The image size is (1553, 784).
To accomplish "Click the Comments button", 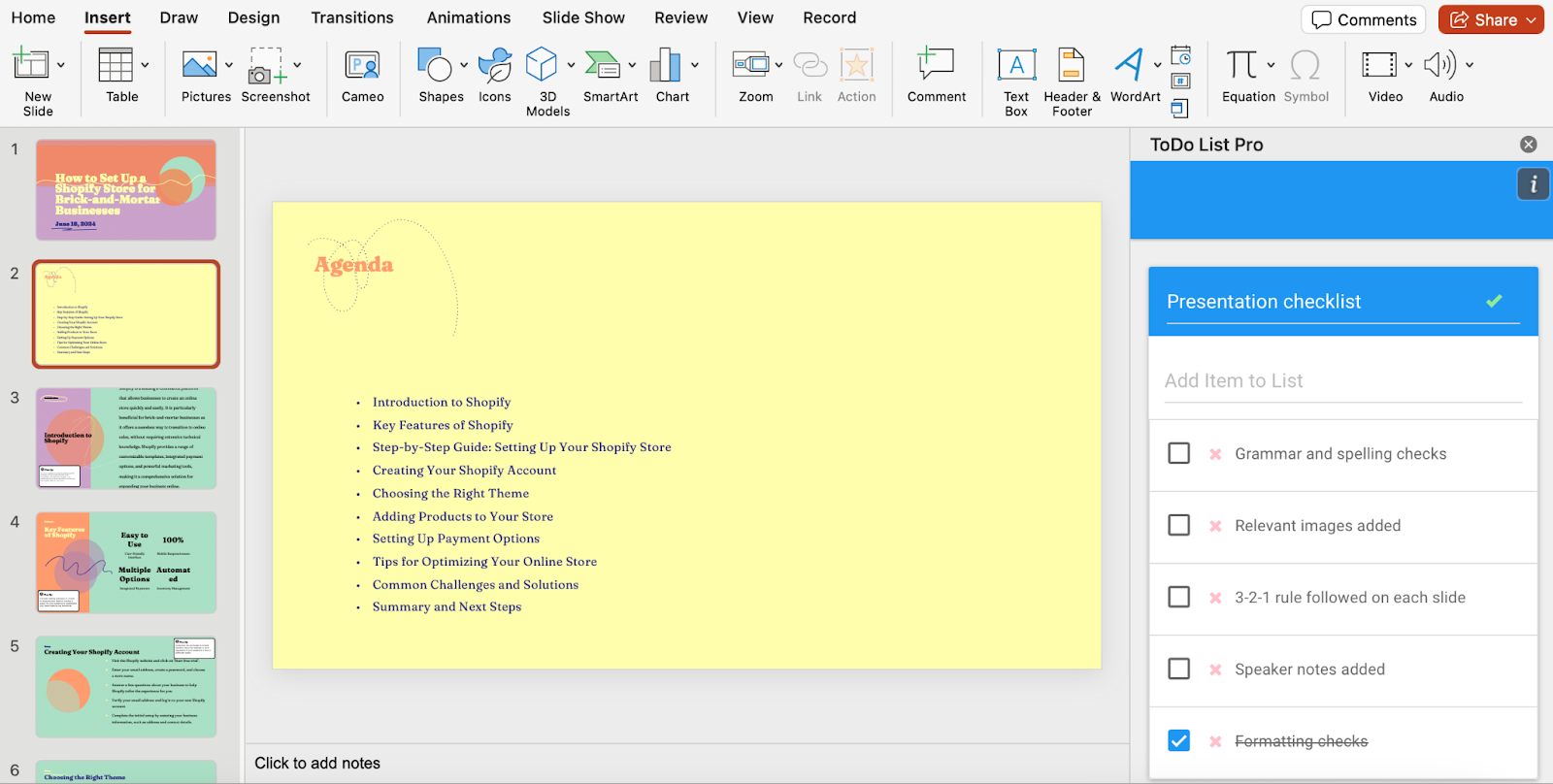I will (x=1364, y=19).
